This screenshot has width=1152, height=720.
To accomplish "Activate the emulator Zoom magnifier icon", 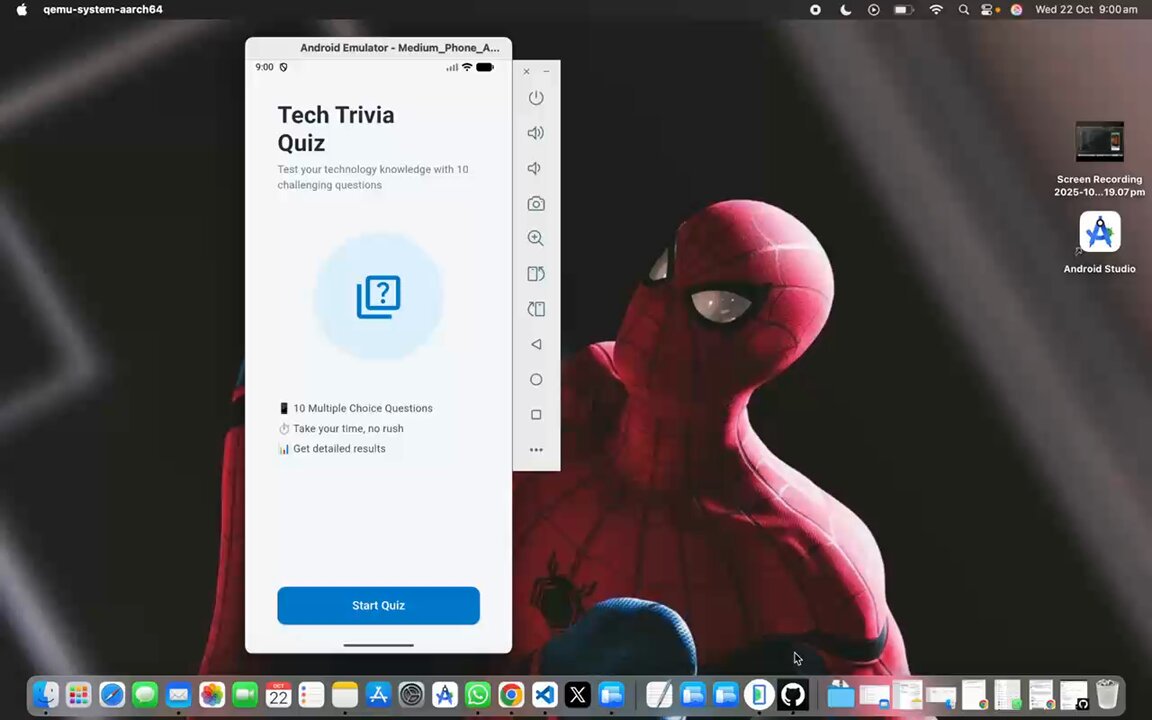I will click(x=536, y=238).
